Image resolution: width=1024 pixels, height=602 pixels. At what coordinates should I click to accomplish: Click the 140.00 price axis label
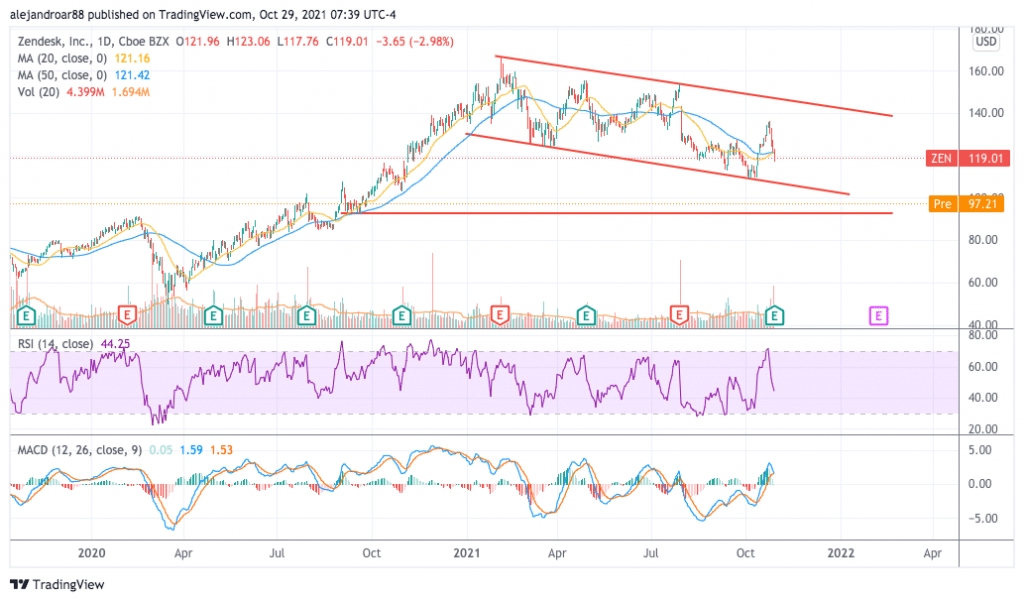coord(985,113)
